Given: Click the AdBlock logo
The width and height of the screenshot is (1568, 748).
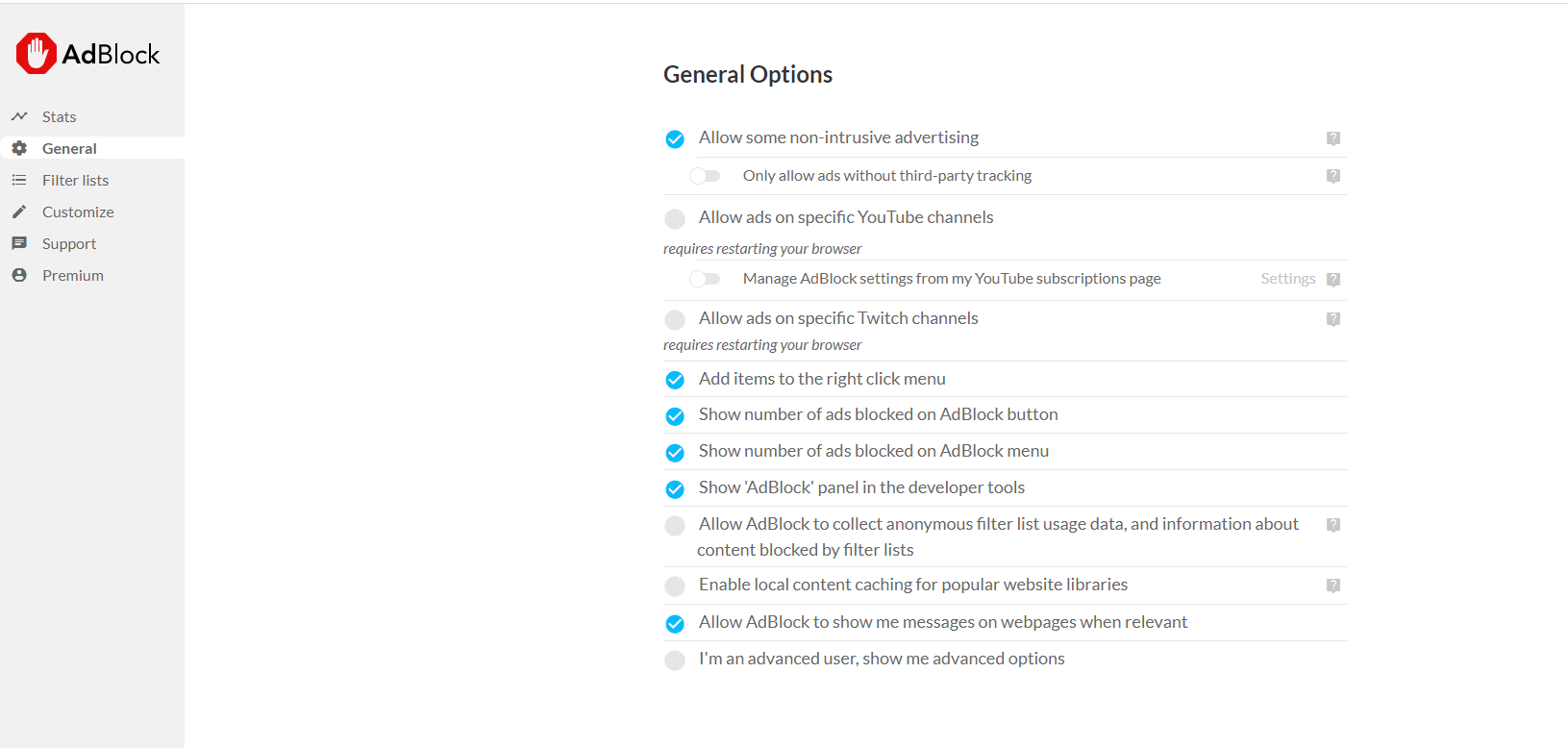Looking at the screenshot, I should [x=87, y=54].
